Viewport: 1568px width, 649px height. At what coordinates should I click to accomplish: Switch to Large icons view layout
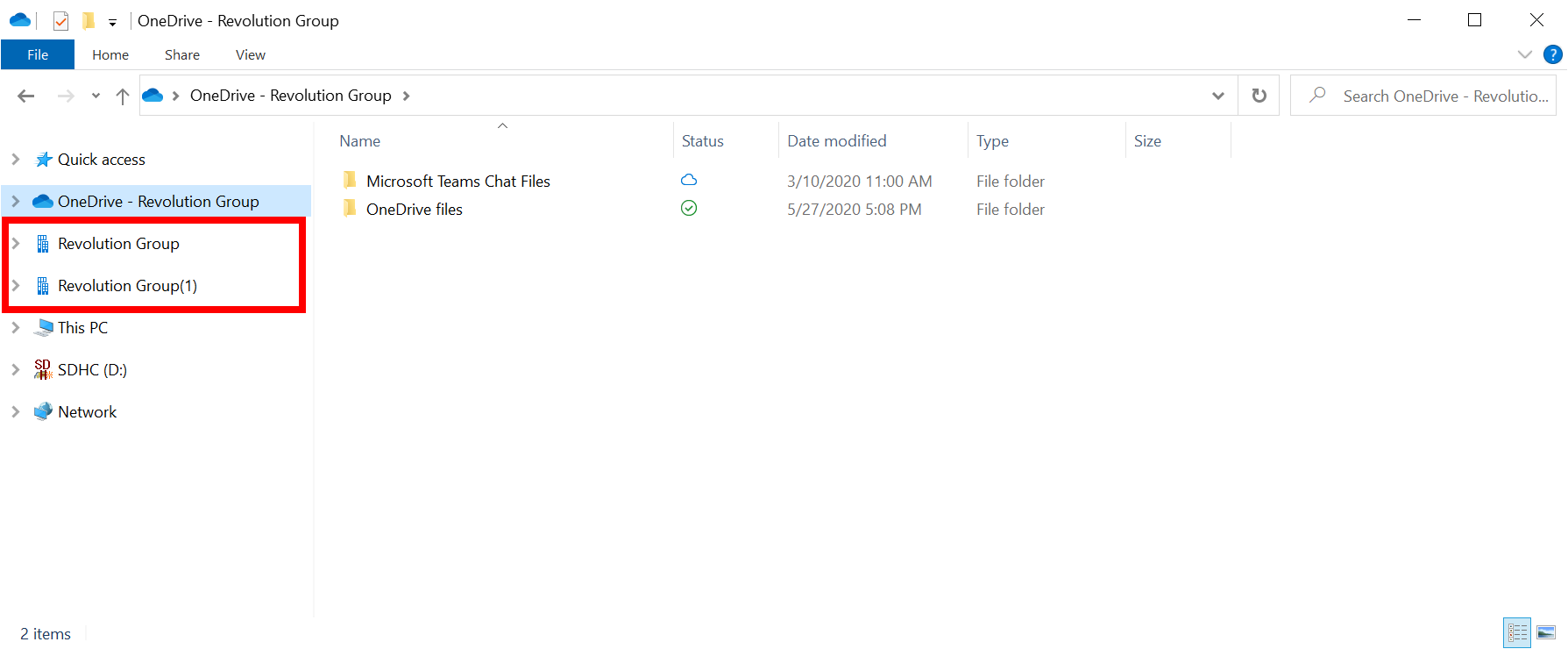tap(1546, 633)
